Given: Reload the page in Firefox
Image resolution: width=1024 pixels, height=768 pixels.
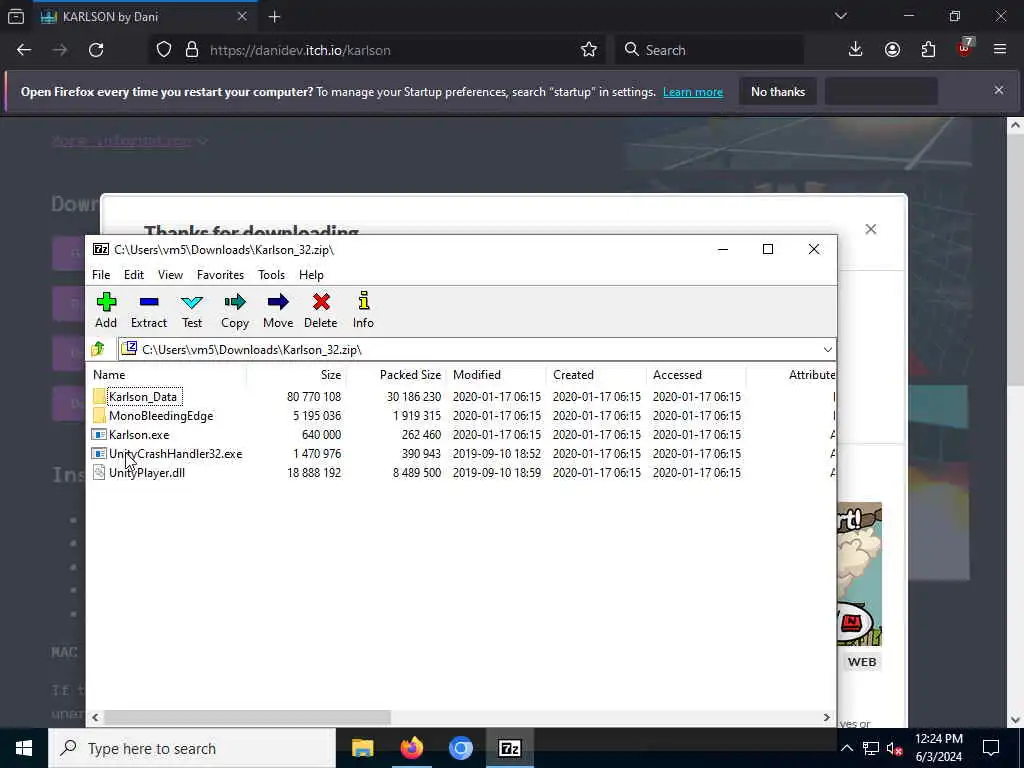Looking at the screenshot, I should click(x=96, y=50).
